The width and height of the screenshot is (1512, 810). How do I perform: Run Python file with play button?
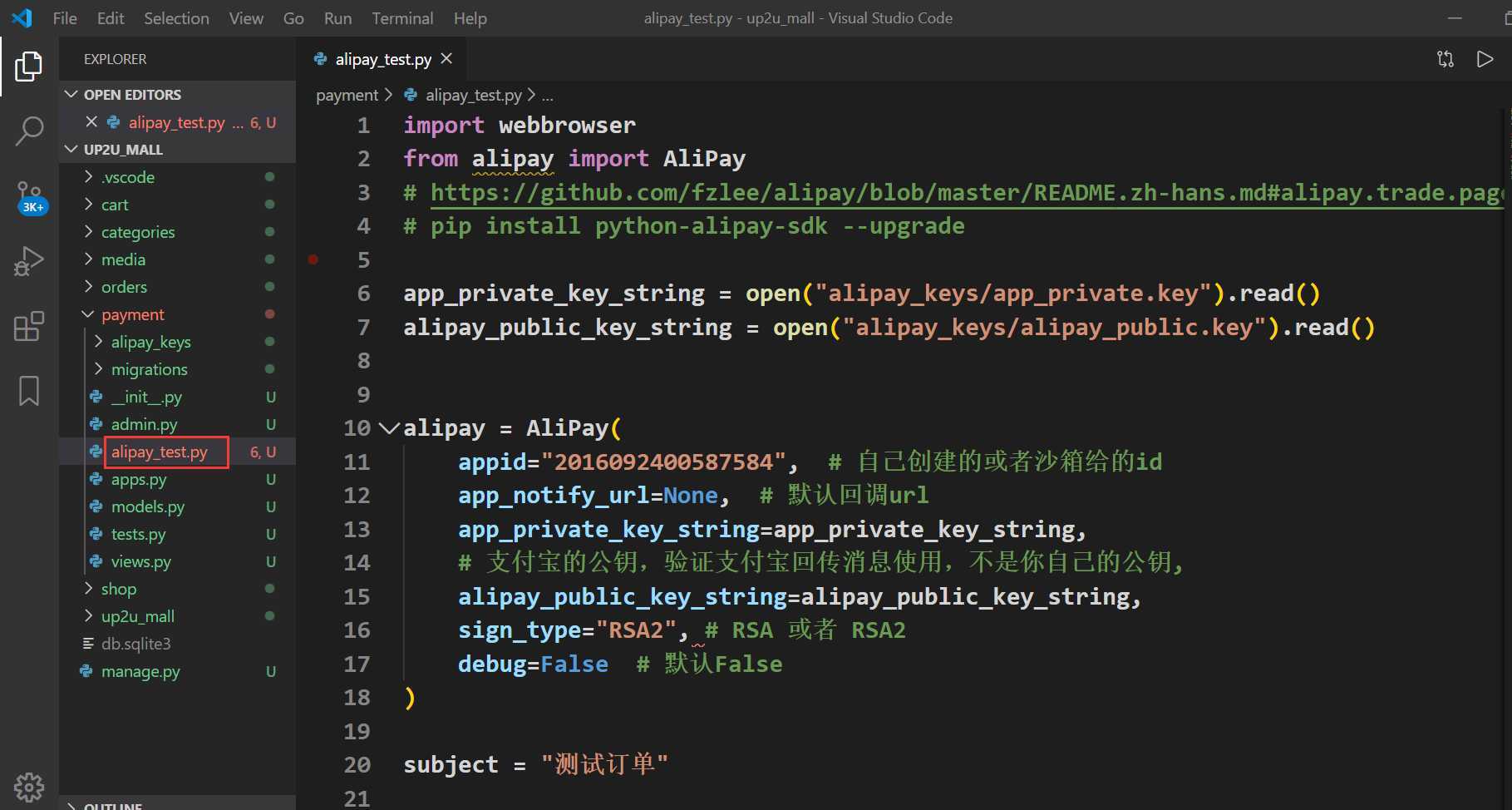click(1485, 59)
